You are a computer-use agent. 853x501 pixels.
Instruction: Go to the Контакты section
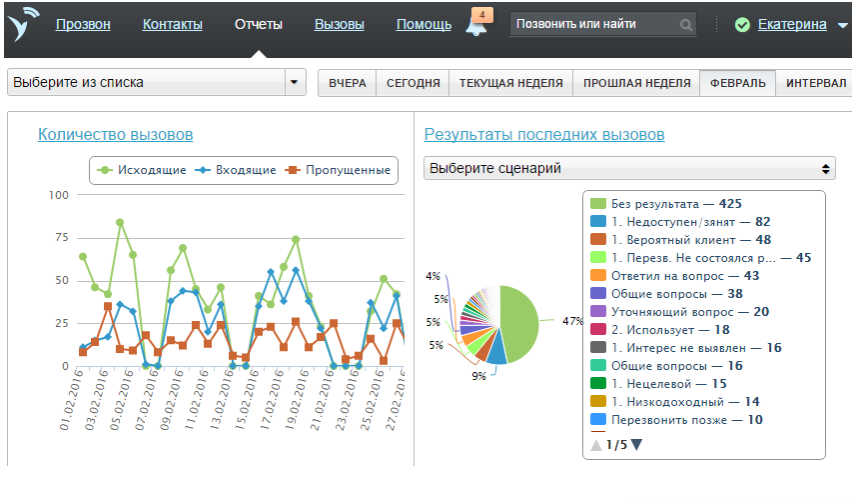(x=172, y=24)
